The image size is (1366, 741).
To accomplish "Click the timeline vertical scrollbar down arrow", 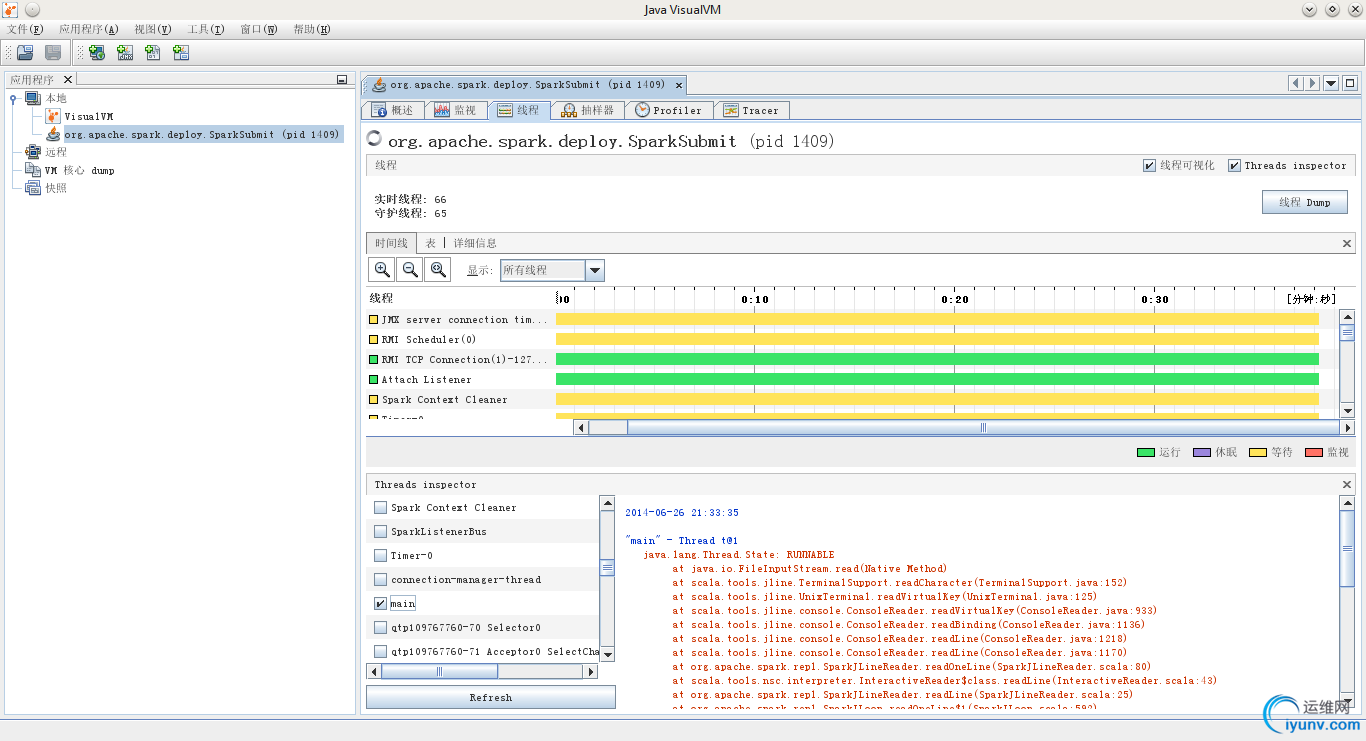I will point(1347,411).
